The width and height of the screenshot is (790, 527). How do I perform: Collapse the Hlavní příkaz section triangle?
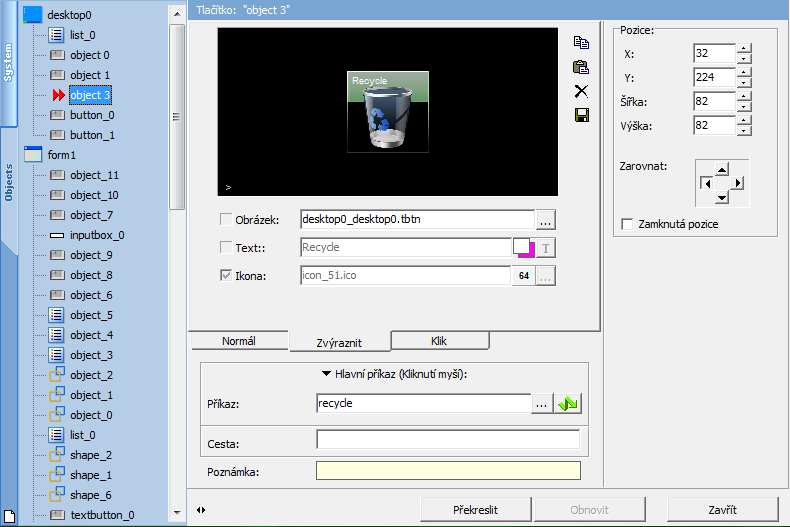coord(326,374)
